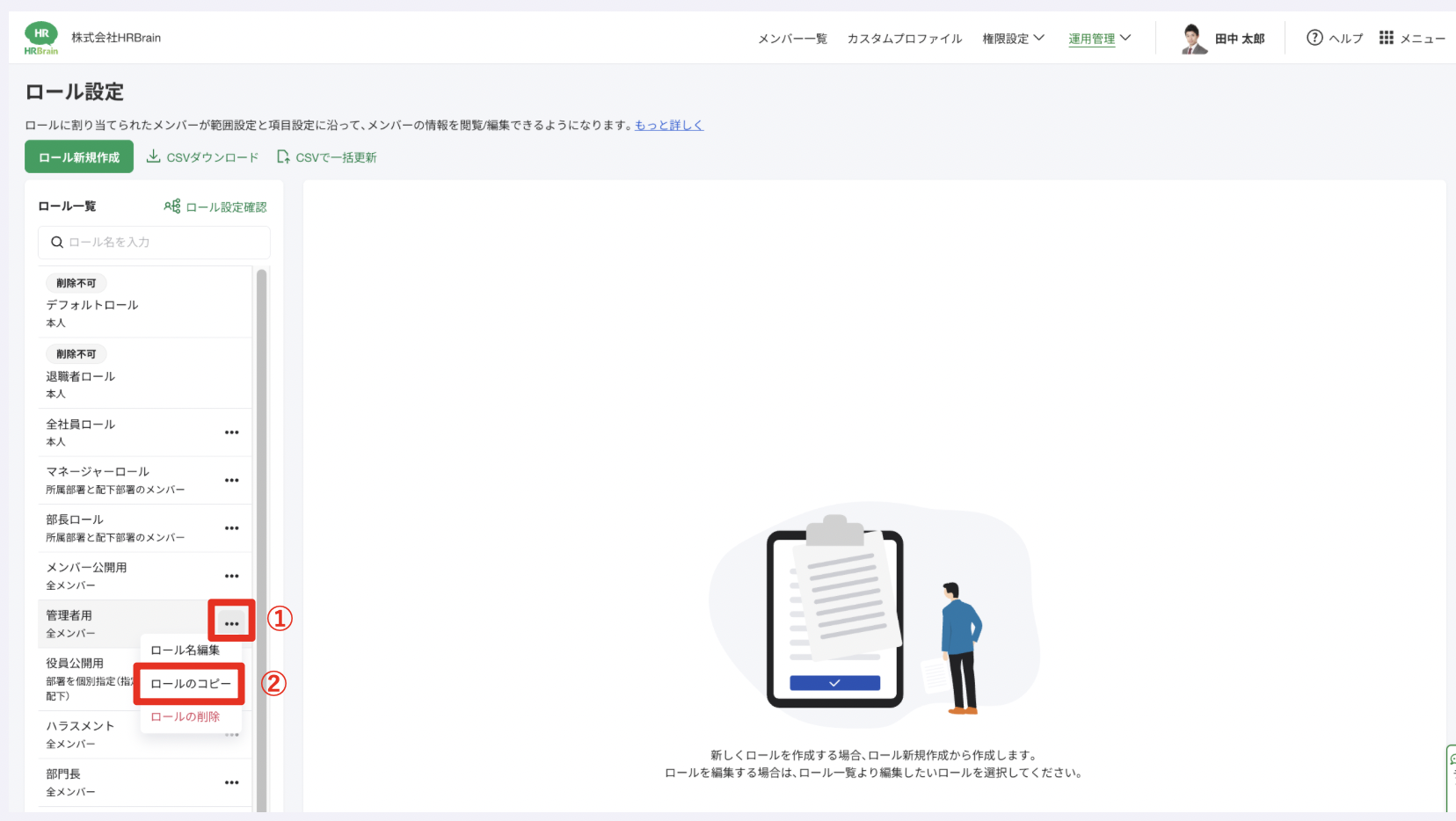This screenshot has height=821, width=1456.
Task: Select ロールのコピー from context menu
Action: (x=191, y=684)
